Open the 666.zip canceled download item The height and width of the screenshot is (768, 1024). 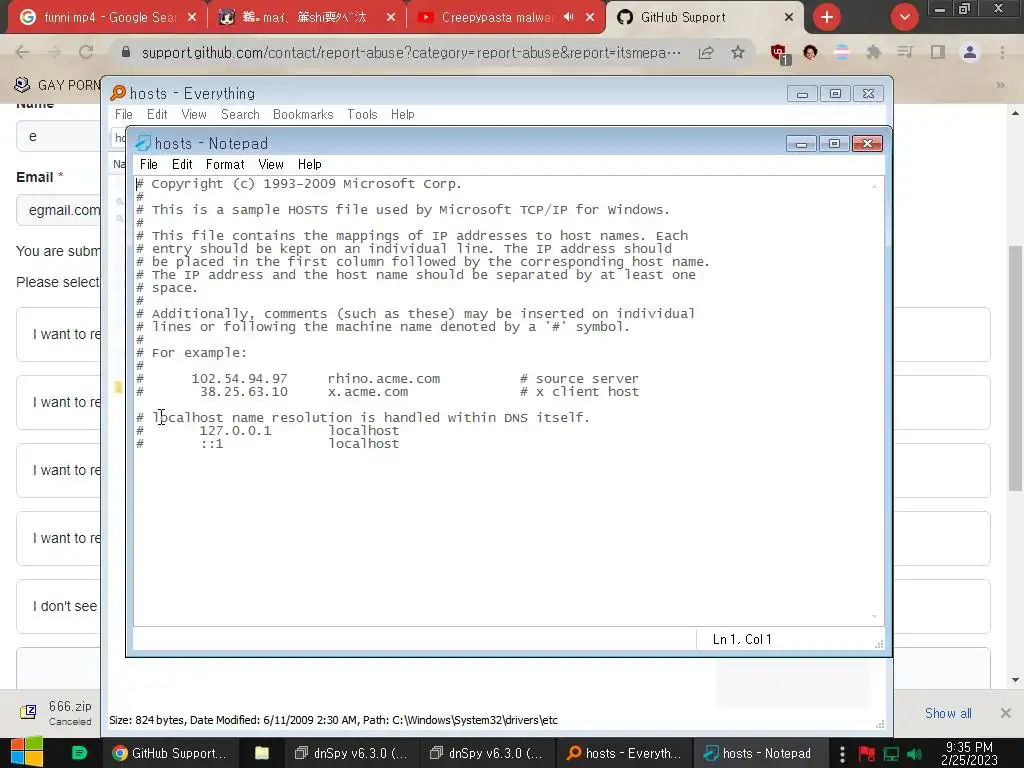(x=57, y=713)
